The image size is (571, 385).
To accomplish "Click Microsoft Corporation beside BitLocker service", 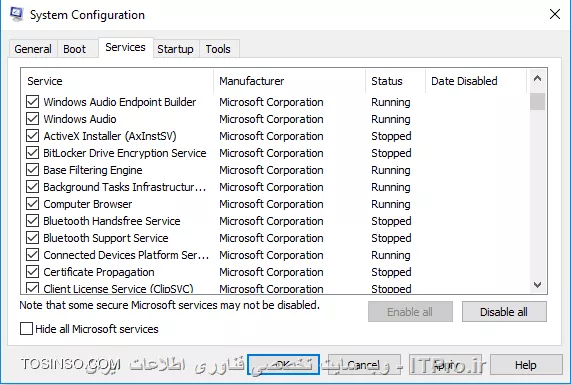I will click(x=271, y=153).
